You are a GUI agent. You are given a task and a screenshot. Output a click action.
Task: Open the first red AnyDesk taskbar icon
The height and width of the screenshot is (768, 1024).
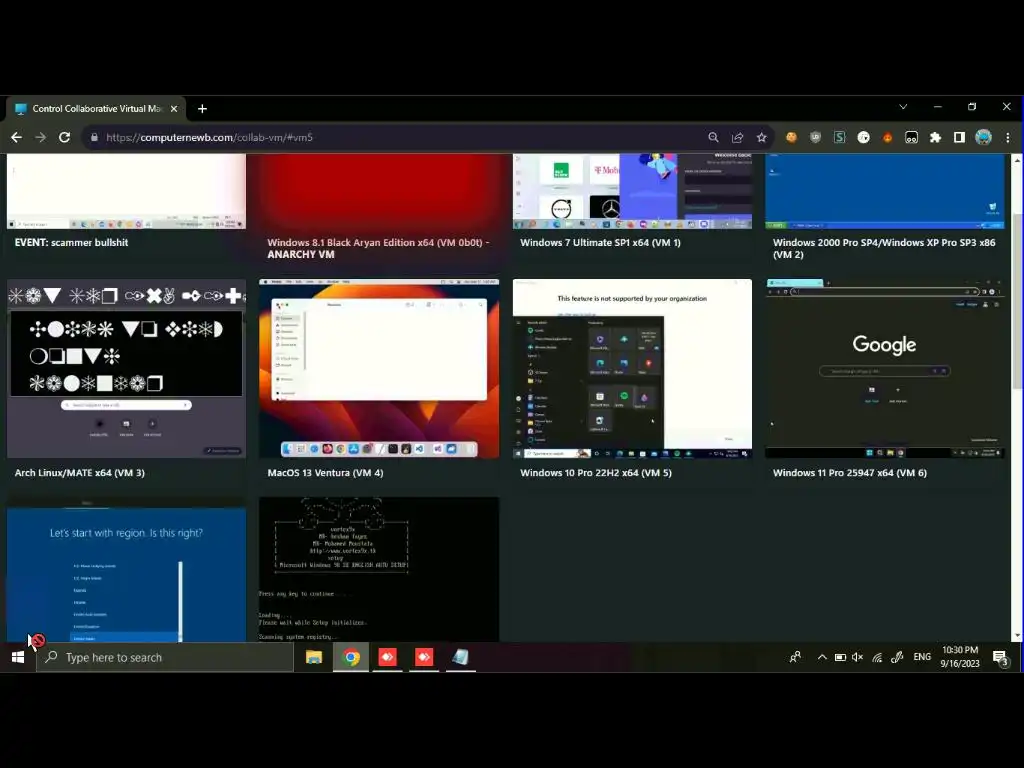click(387, 657)
